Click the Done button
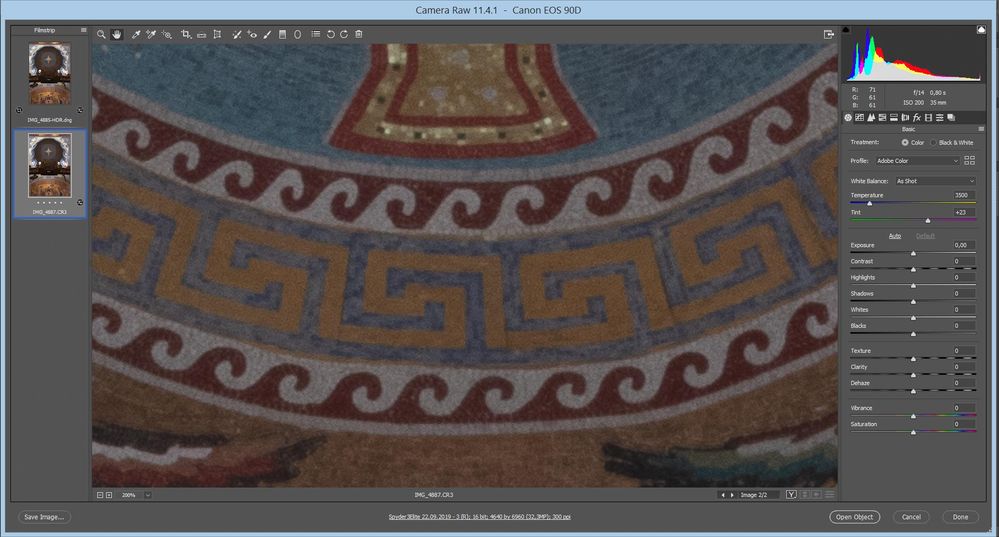Image resolution: width=999 pixels, height=537 pixels. pos(960,517)
